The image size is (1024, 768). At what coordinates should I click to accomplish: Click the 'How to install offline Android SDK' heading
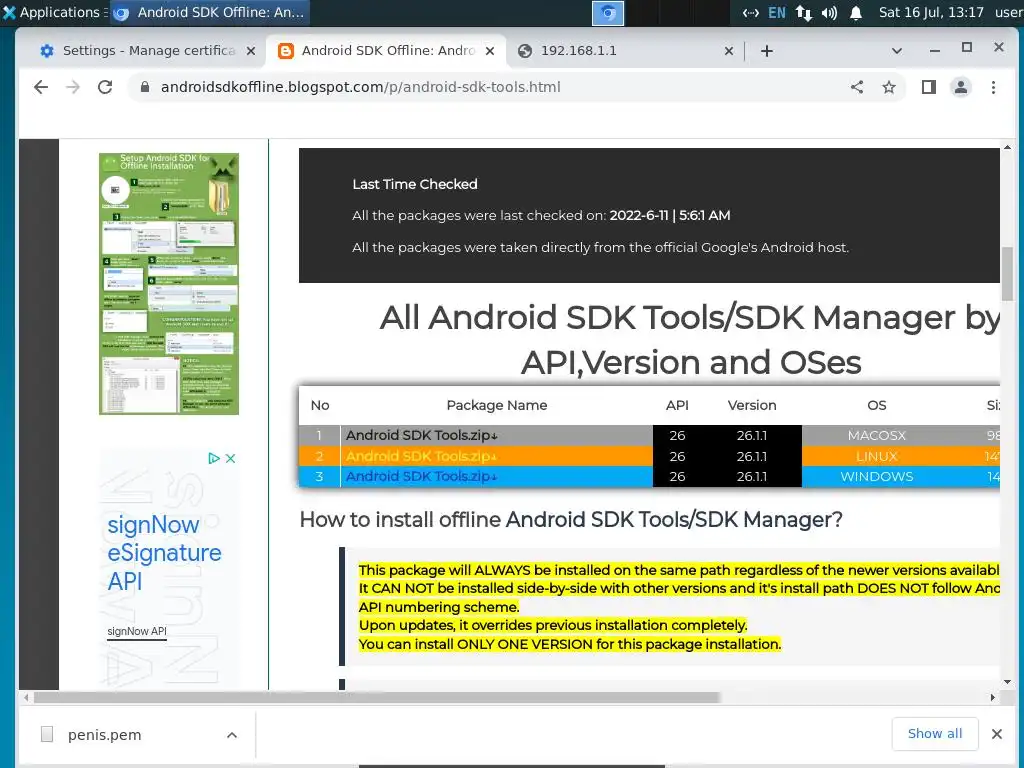pos(571,519)
